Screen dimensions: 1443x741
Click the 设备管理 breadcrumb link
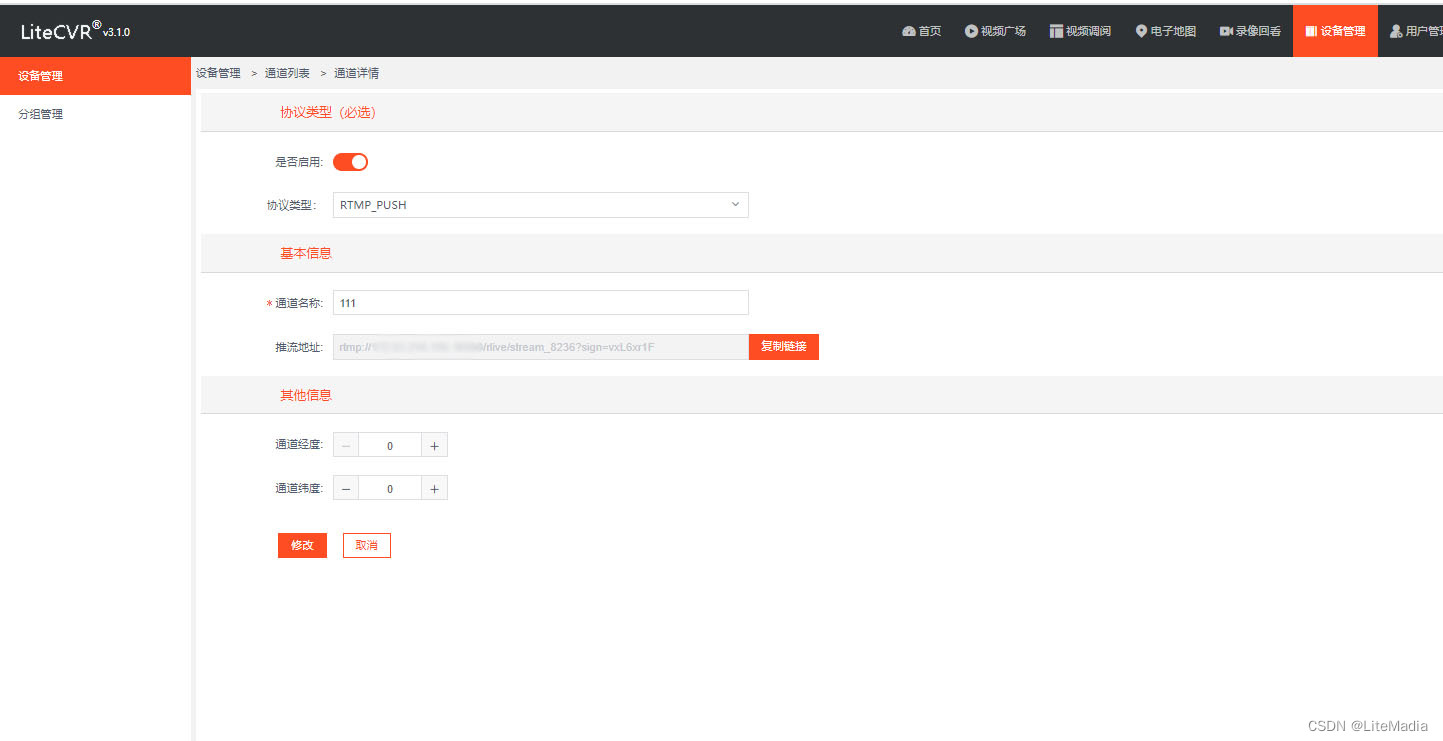tap(218, 73)
